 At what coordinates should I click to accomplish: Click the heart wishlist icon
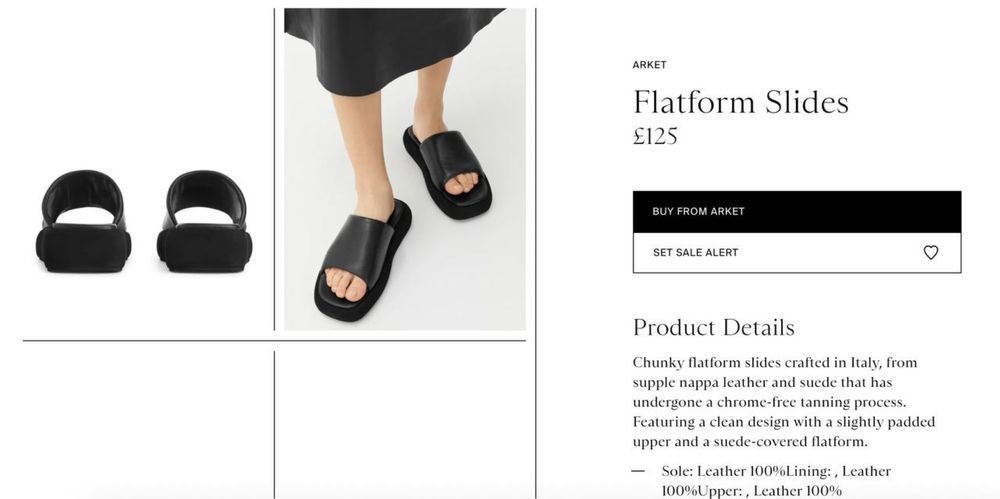[930, 253]
